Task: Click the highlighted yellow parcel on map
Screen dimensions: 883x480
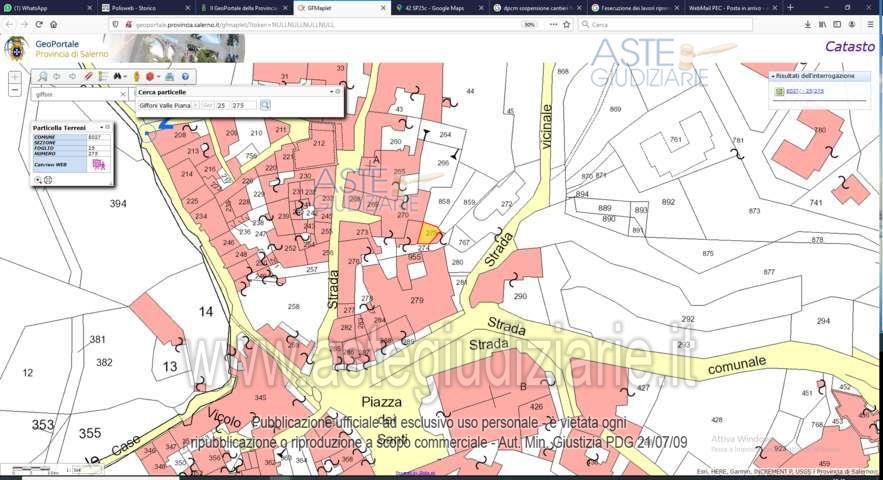Action: (428, 231)
